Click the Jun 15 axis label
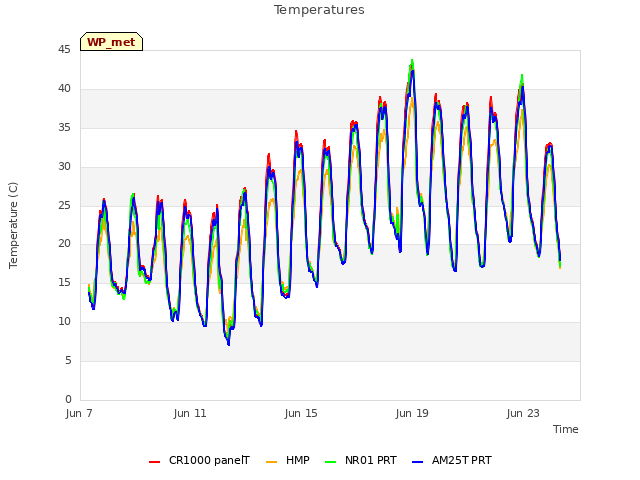 (301, 413)
